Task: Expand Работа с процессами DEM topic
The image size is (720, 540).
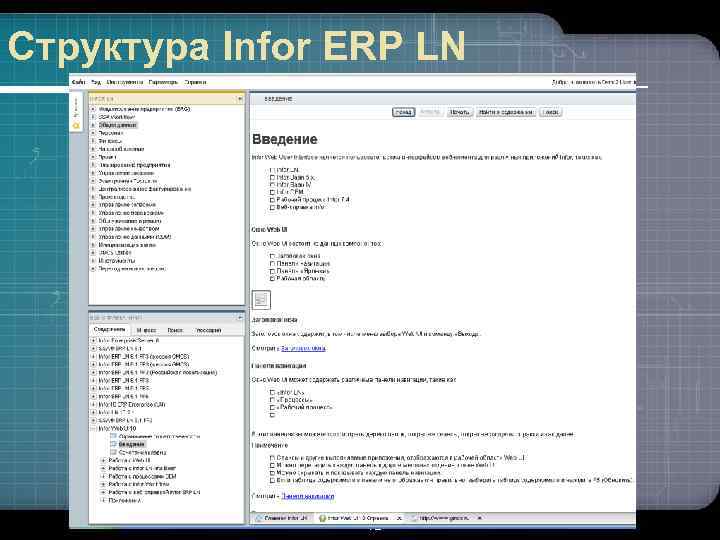Action: (103, 476)
